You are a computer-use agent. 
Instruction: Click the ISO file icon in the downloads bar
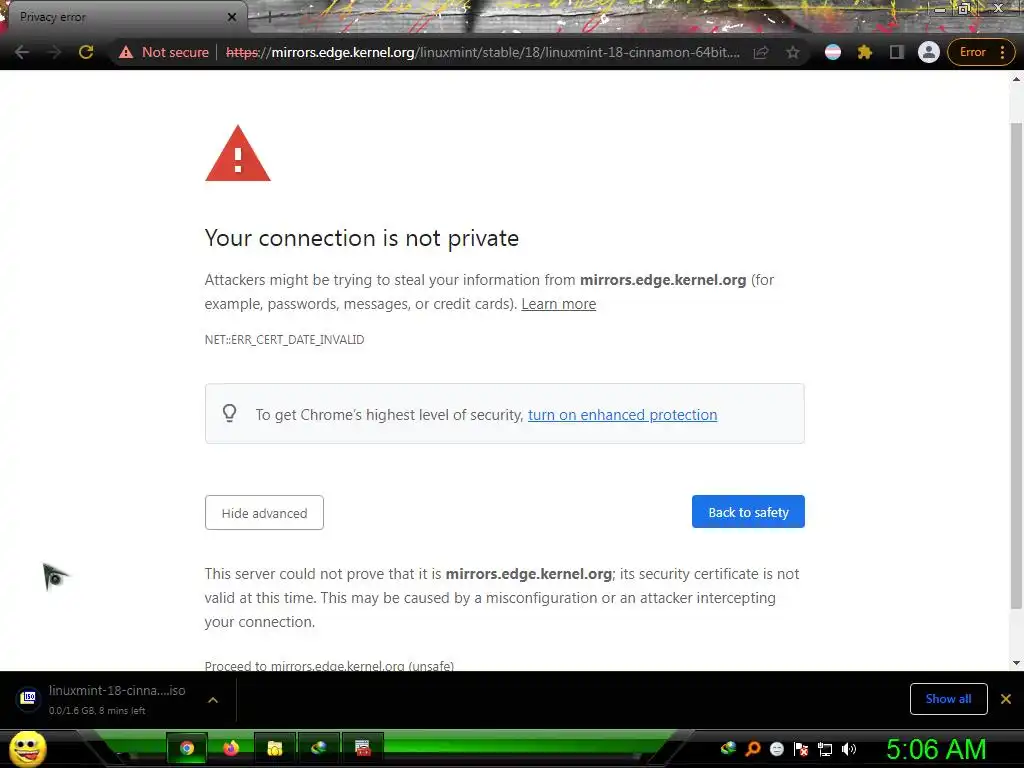28,698
